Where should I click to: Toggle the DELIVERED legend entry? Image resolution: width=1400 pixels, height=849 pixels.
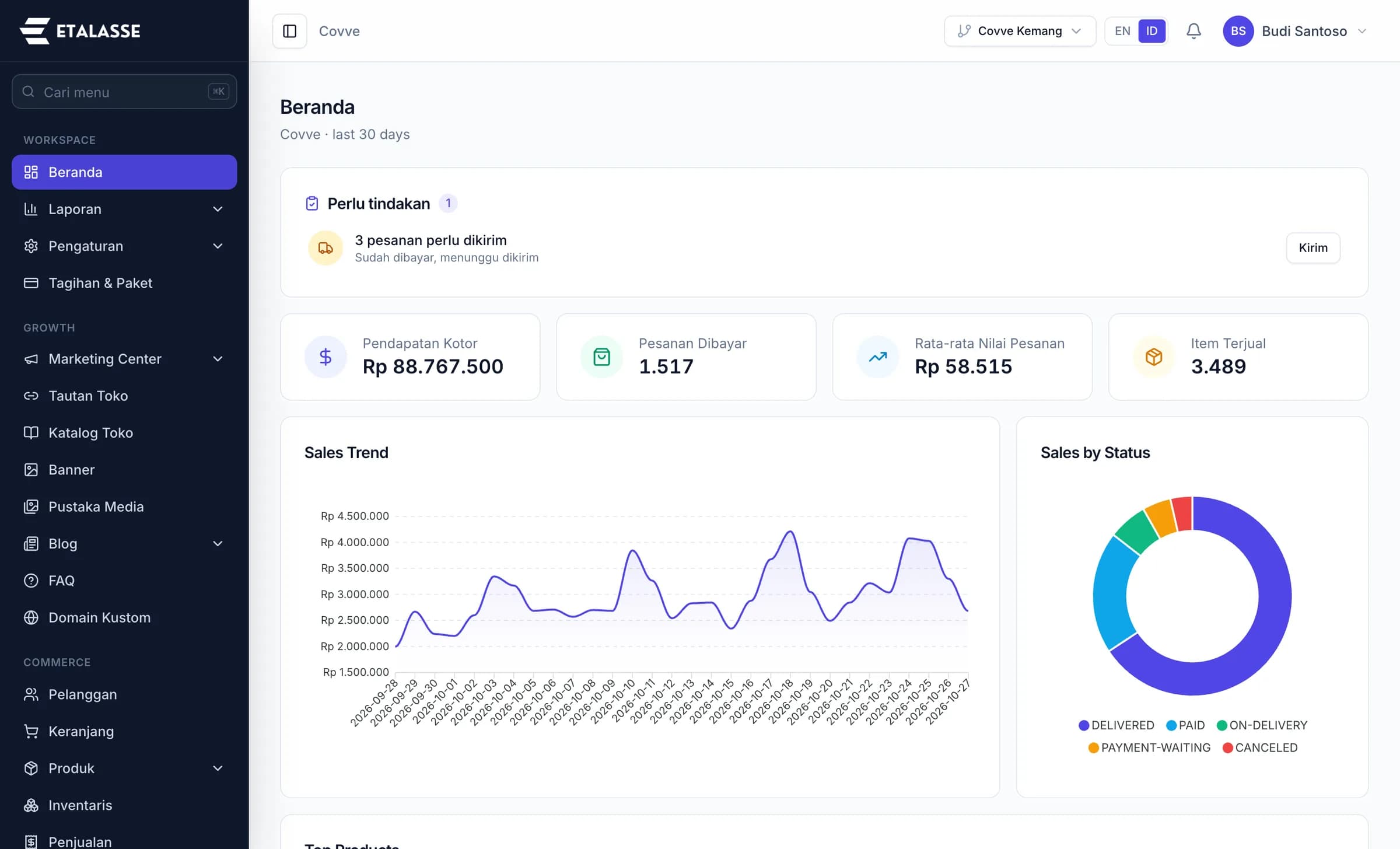pos(1116,725)
